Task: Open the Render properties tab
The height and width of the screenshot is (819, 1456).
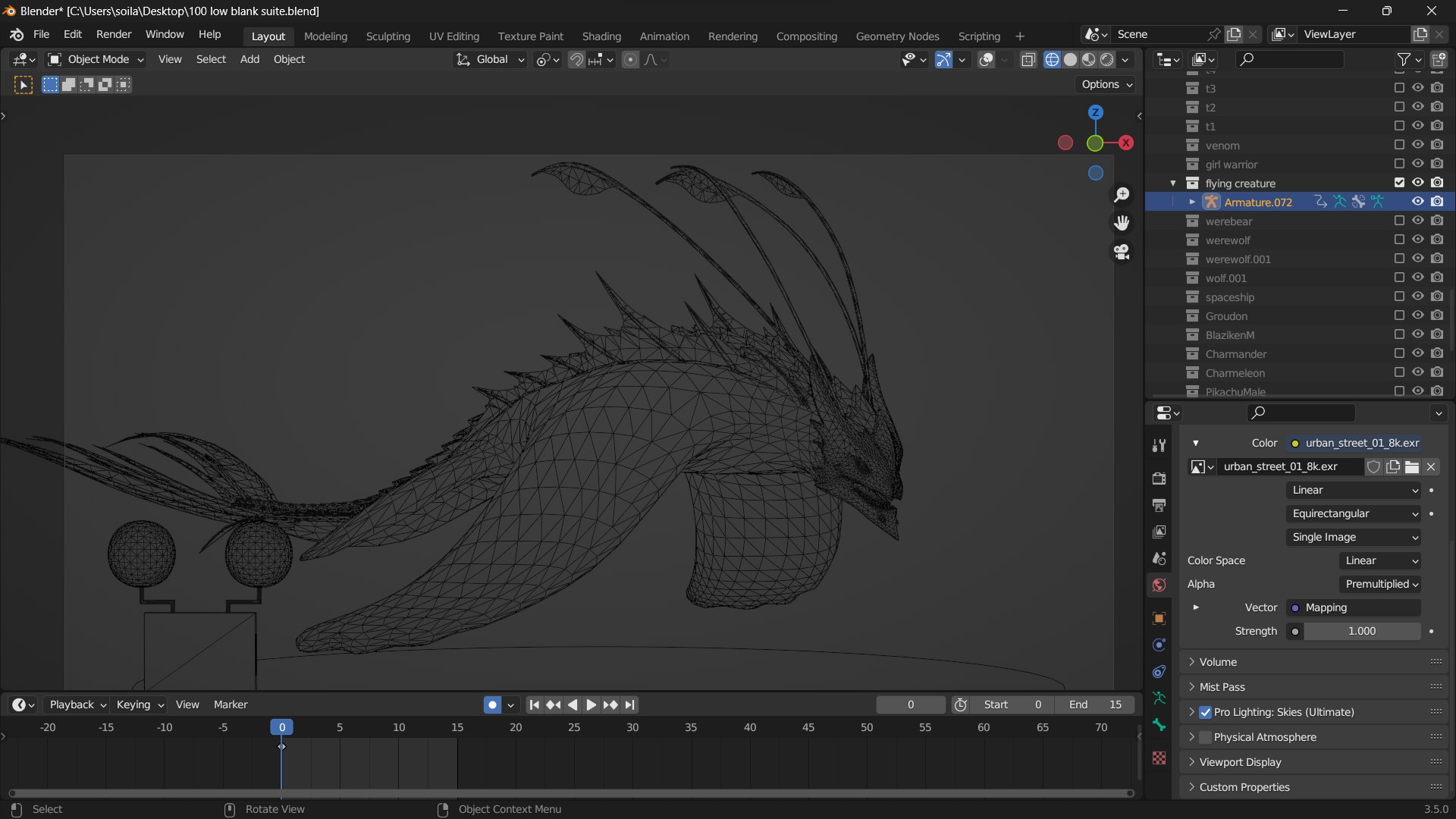Action: pos(1159,479)
